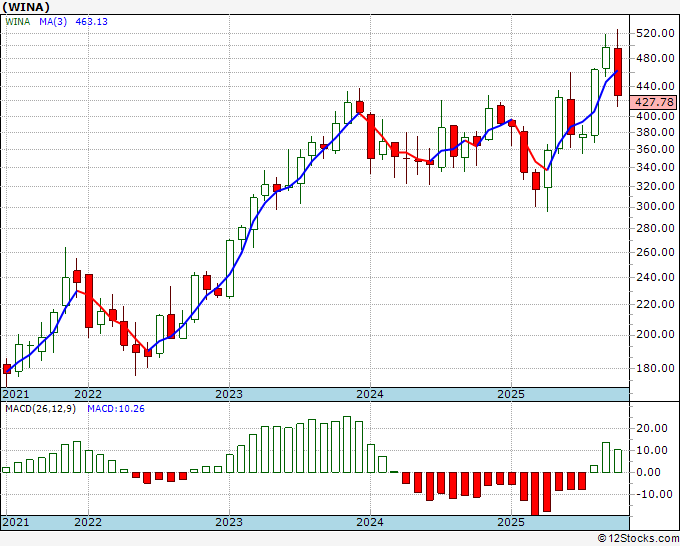Select the 360.00 price axis label
Image resolution: width=680 pixels, height=546 pixels.
coord(655,149)
